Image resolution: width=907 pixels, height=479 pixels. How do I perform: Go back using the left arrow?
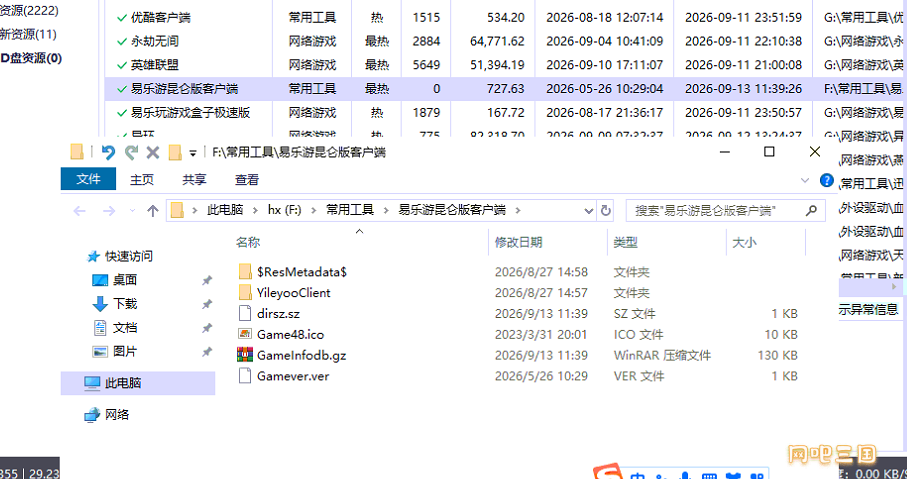79,211
